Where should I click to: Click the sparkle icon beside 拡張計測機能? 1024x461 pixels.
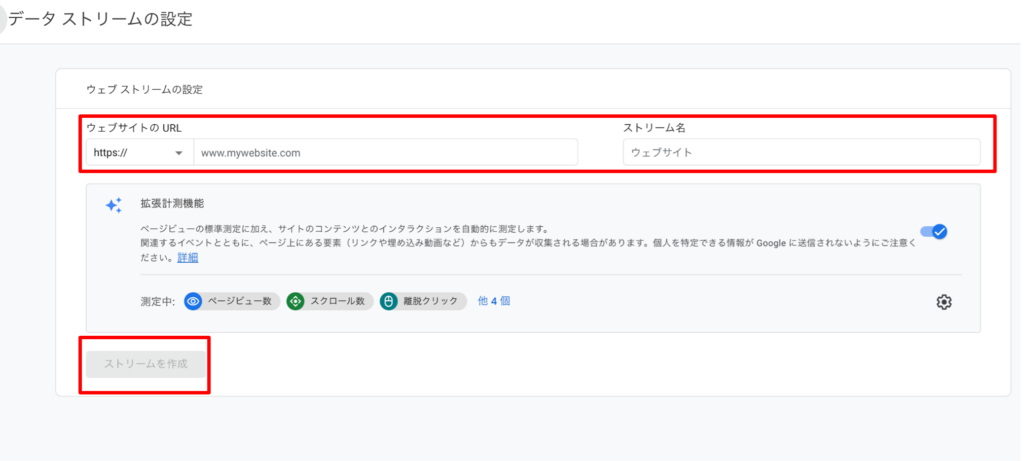pyautogui.click(x=114, y=205)
